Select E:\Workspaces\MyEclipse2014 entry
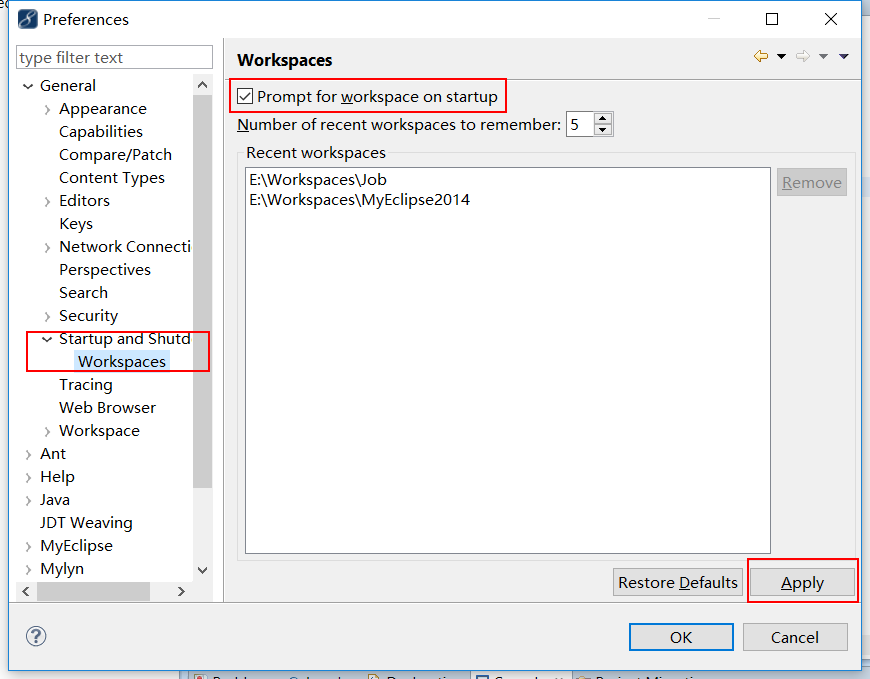 (x=360, y=200)
